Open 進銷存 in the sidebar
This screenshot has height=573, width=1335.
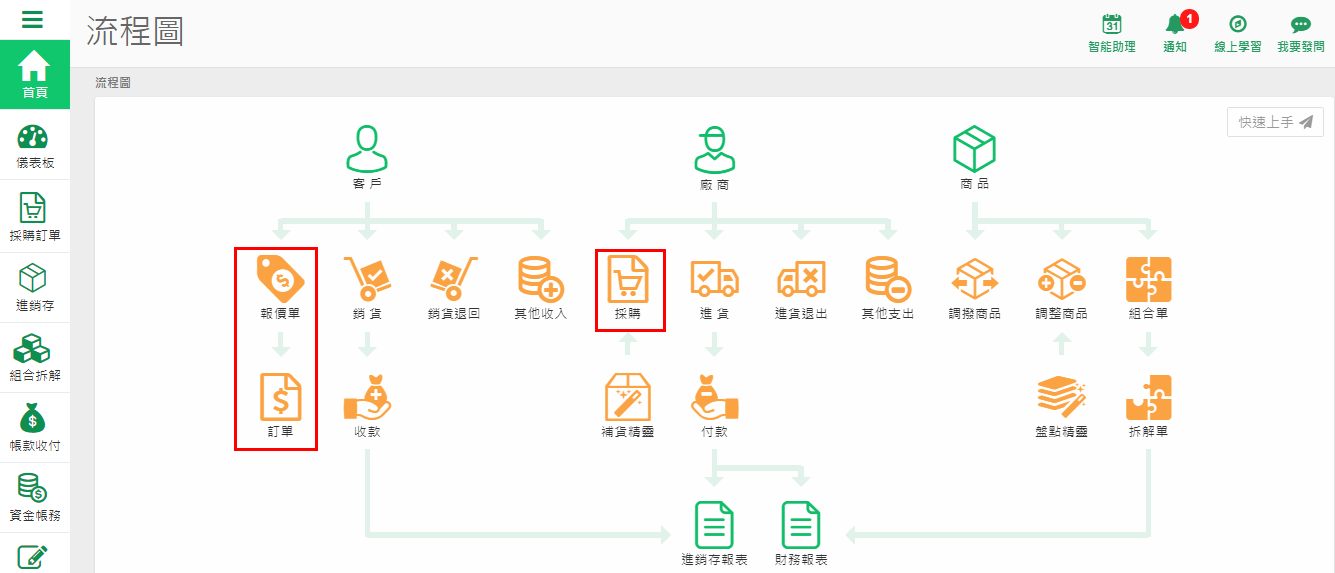[x=35, y=287]
